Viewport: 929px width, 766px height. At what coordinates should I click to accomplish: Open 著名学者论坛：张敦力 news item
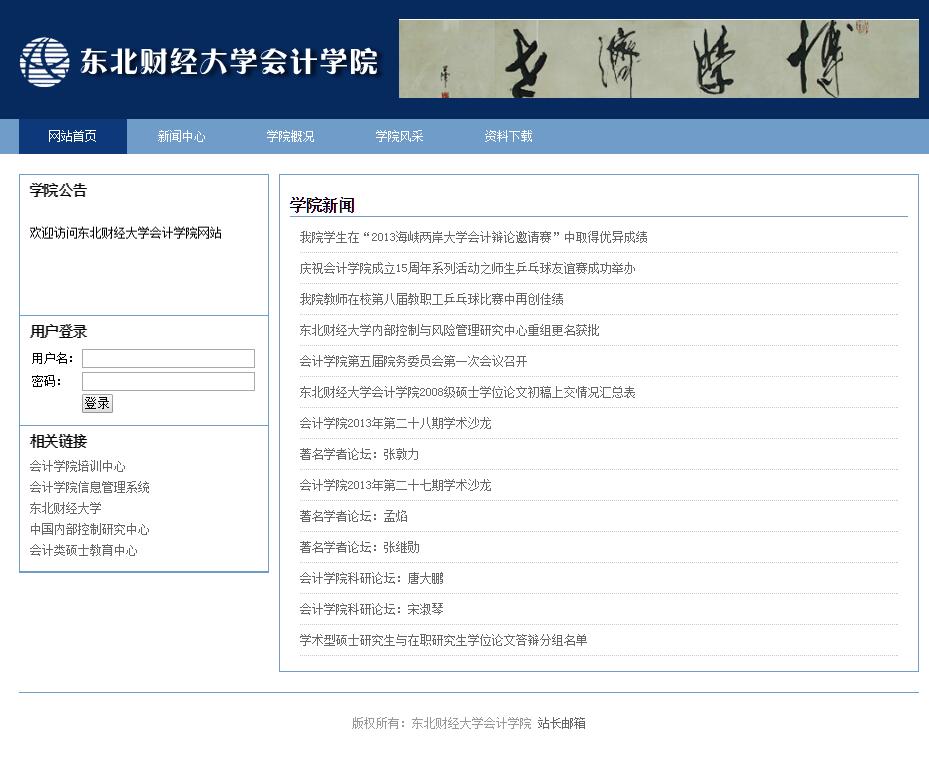click(x=359, y=454)
